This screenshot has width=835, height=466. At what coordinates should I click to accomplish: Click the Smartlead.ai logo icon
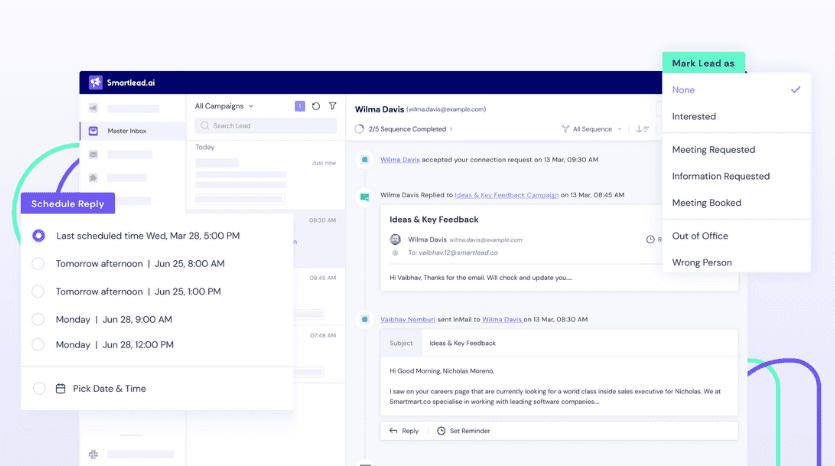tap(95, 82)
